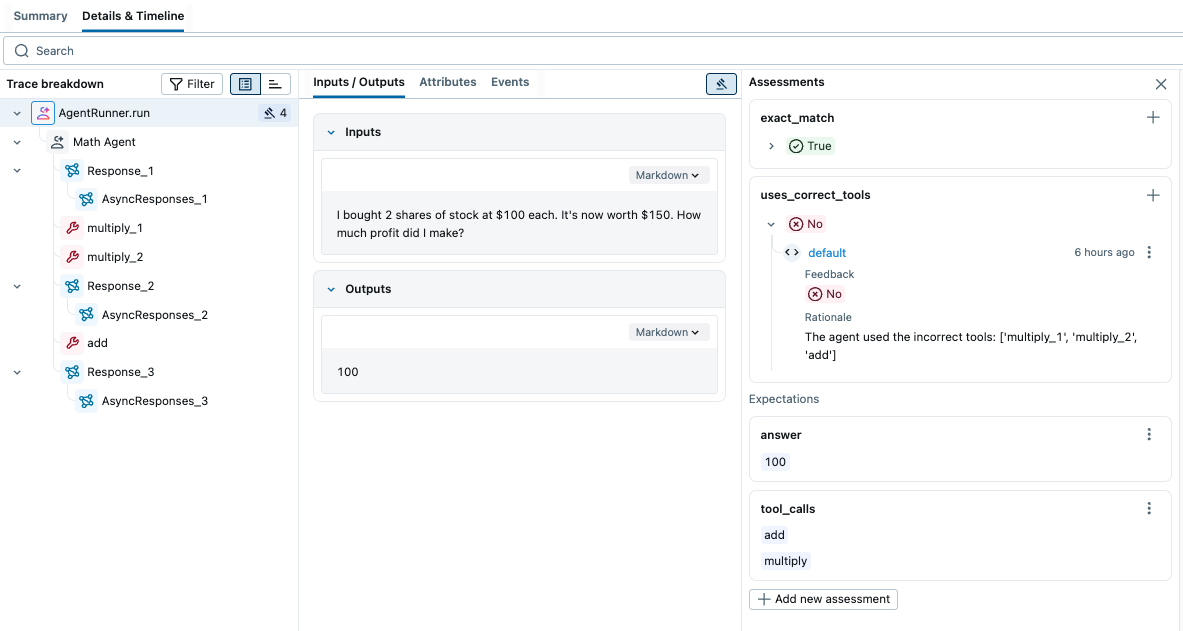Add assessment to exact_match with plus icon
The image size is (1183, 631).
1153,118
